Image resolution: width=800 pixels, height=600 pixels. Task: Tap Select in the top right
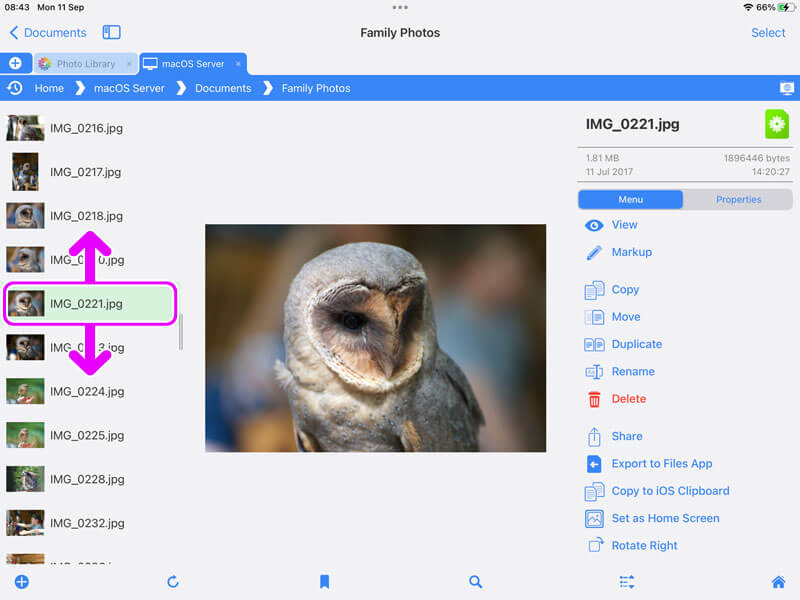coord(768,33)
